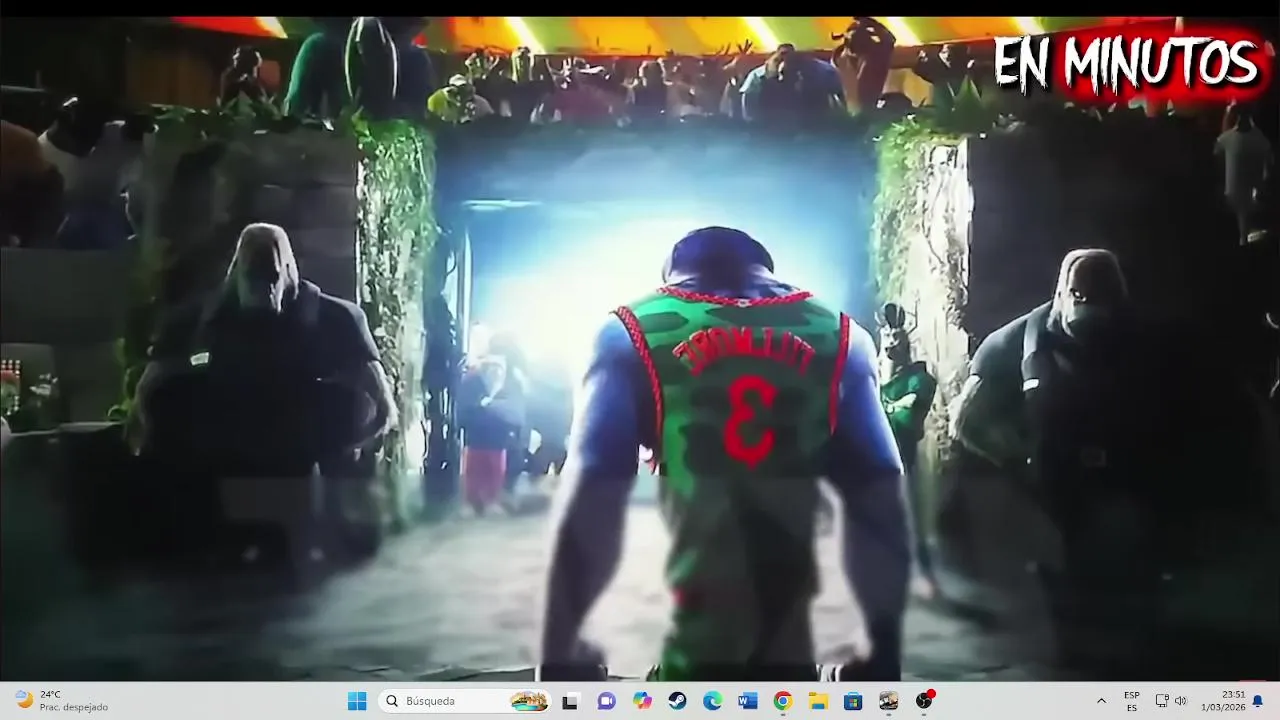Screen dimensions: 1280x720
Task: Open File Explorer folder icon
Action: click(x=818, y=701)
